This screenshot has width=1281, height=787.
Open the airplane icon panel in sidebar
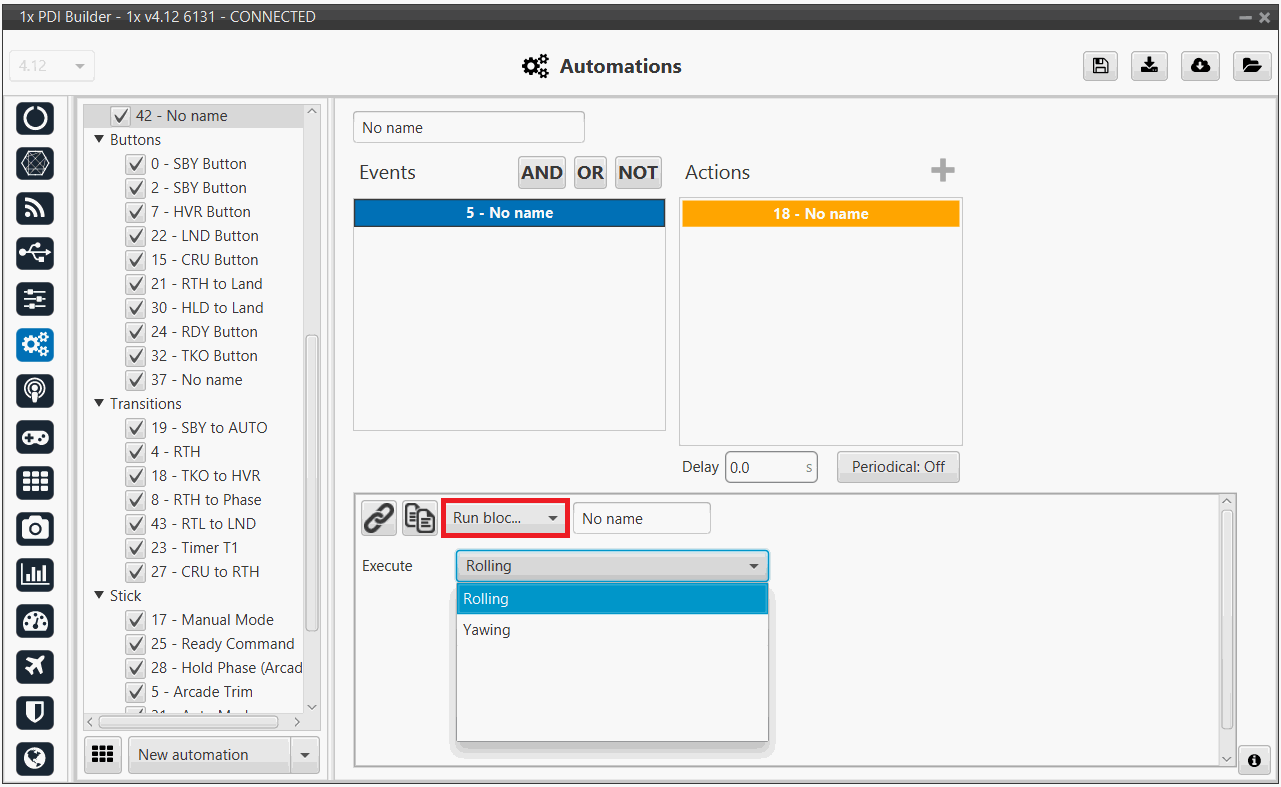pyautogui.click(x=35, y=666)
